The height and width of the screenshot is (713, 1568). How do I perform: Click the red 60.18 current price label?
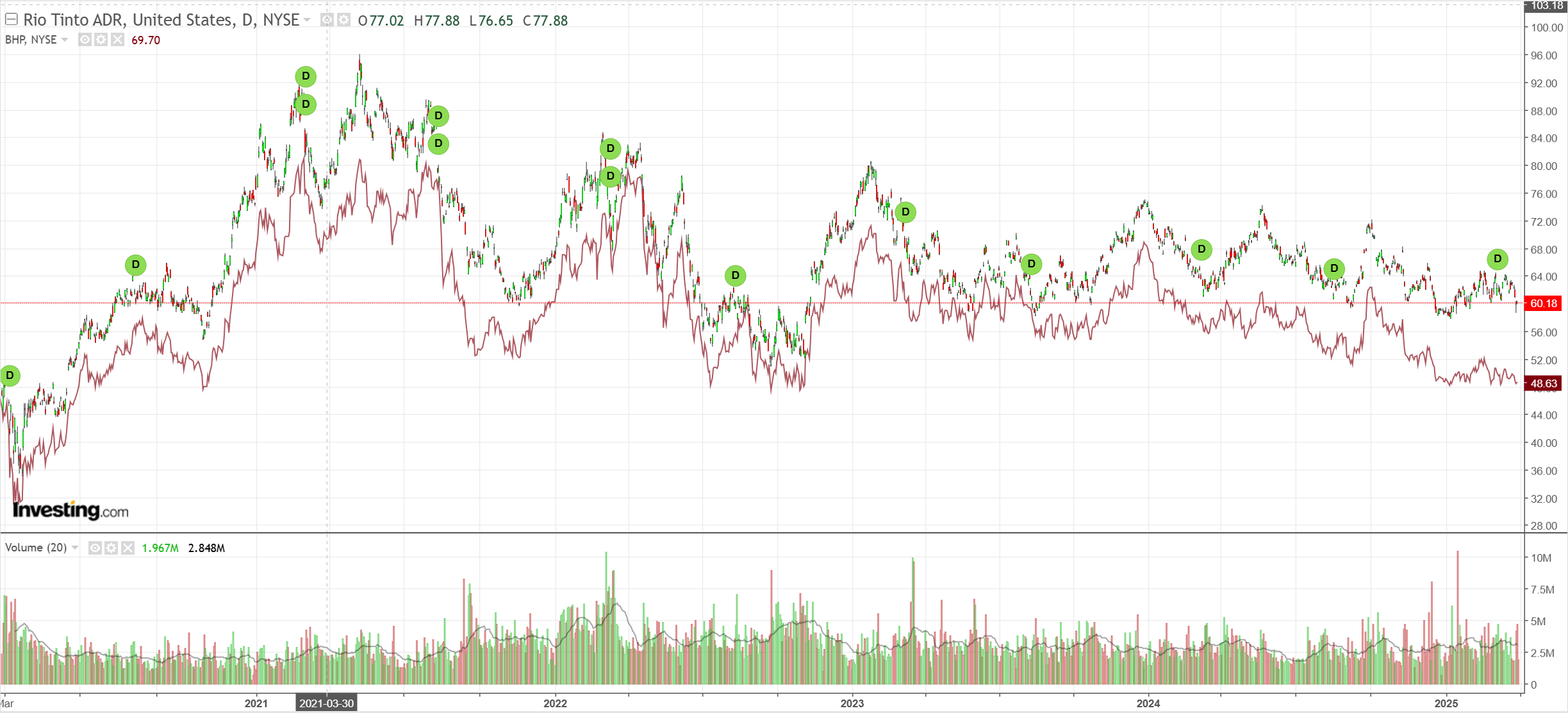coord(1544,303)
